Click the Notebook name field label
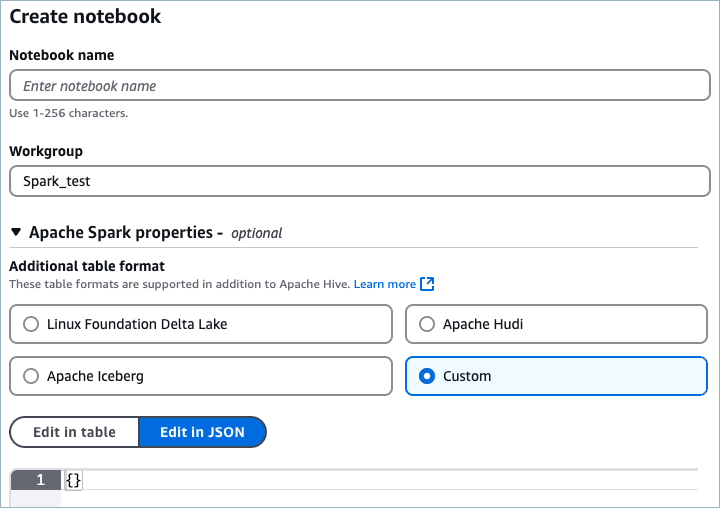The width and height of the screenshot is (720, 508). (61, 55)
